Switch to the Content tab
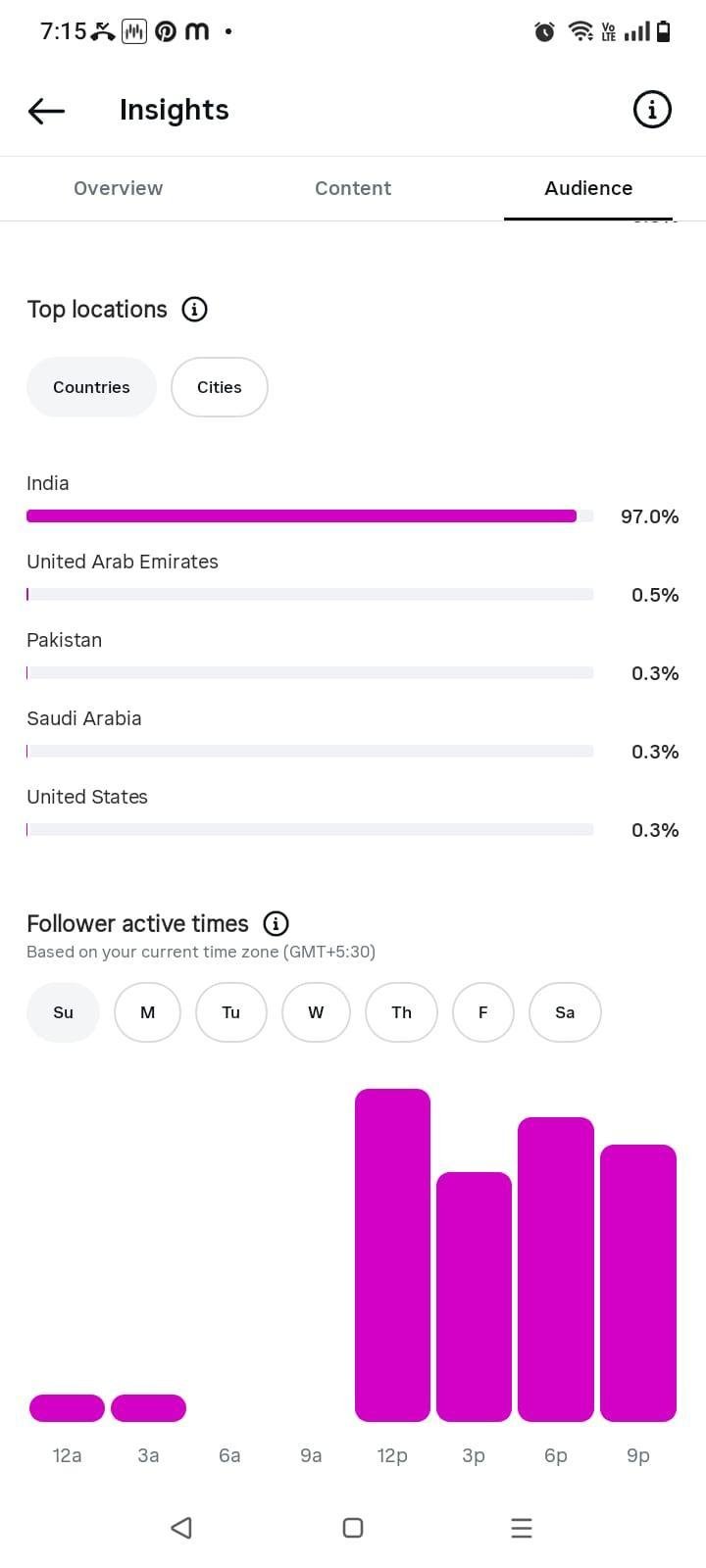Image resolution: width=706 pixels, height=1568 pixels. (353, 188)
